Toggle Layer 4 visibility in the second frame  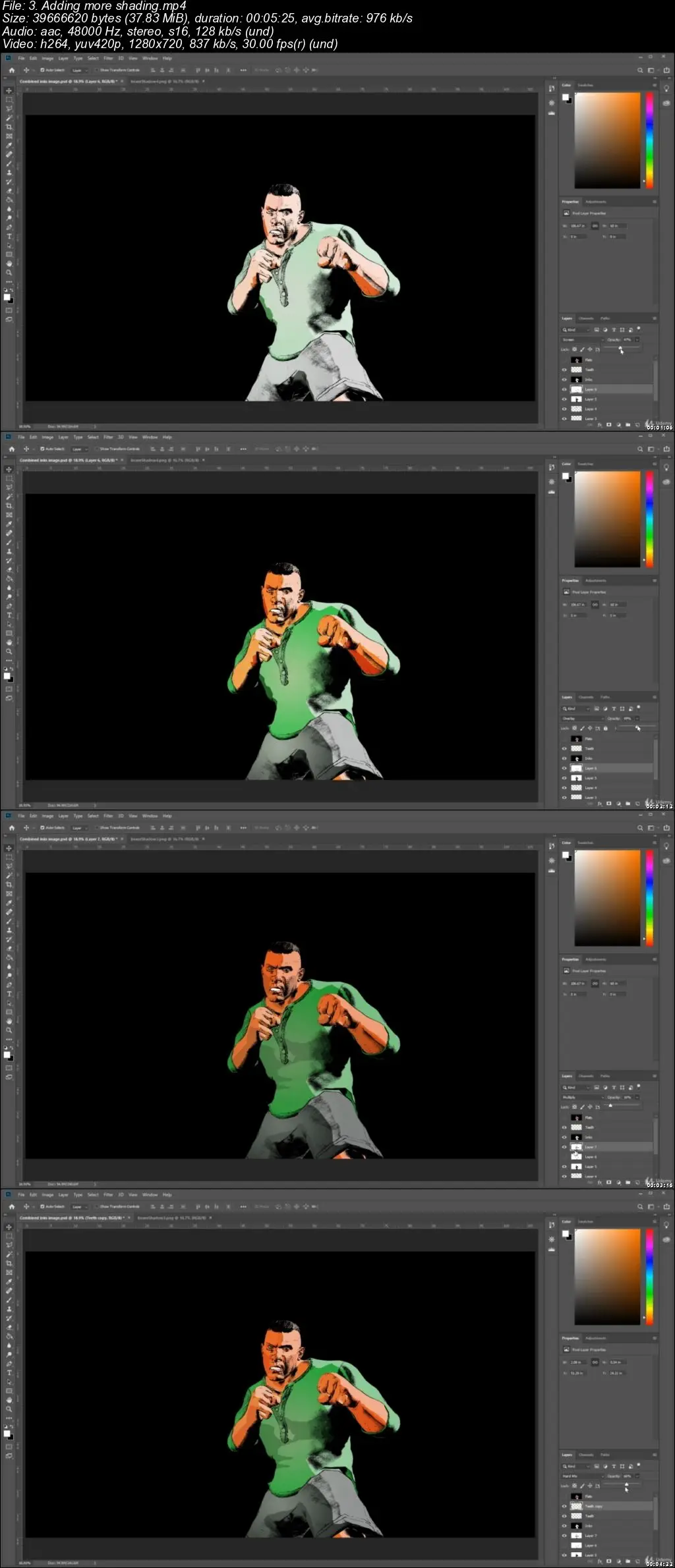(564, 788)
